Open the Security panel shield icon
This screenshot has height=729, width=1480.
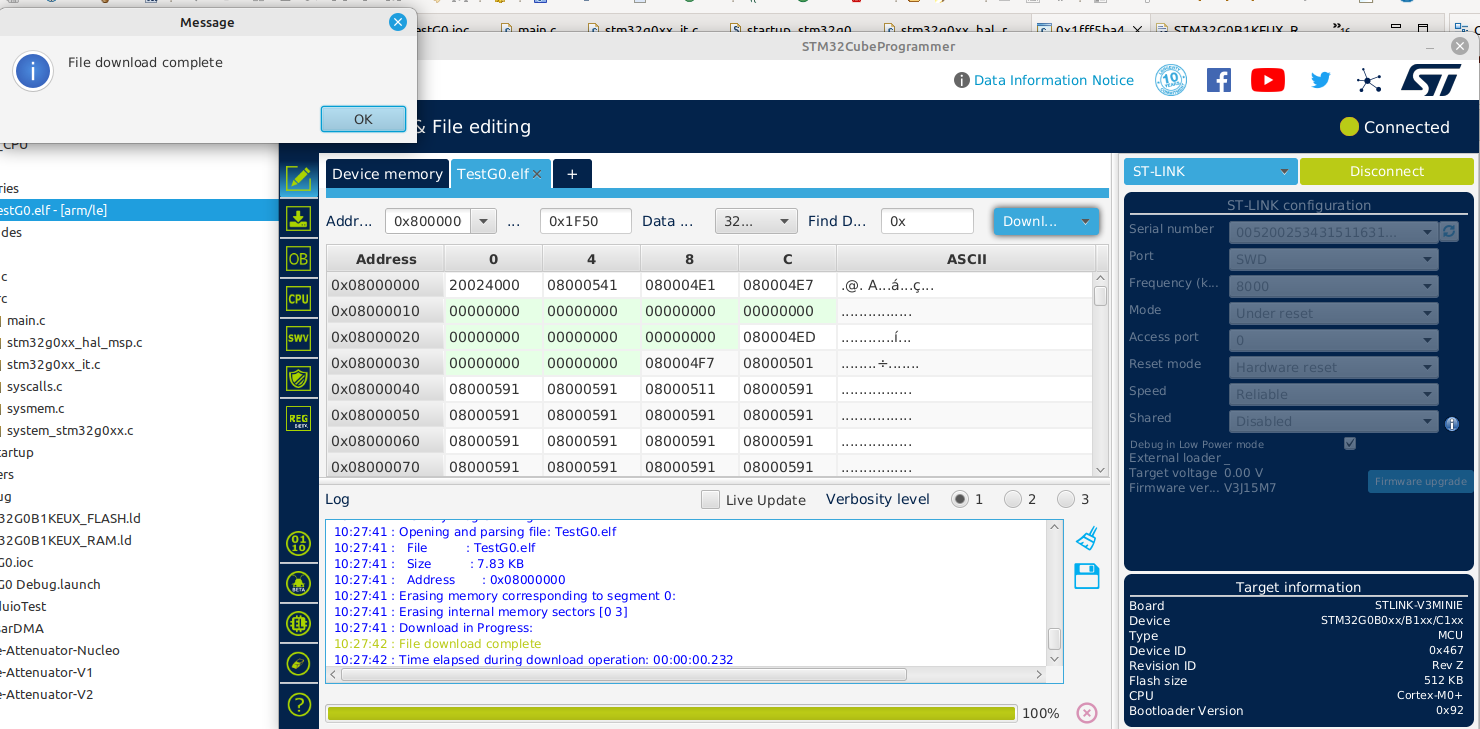[x=298, y=378]
